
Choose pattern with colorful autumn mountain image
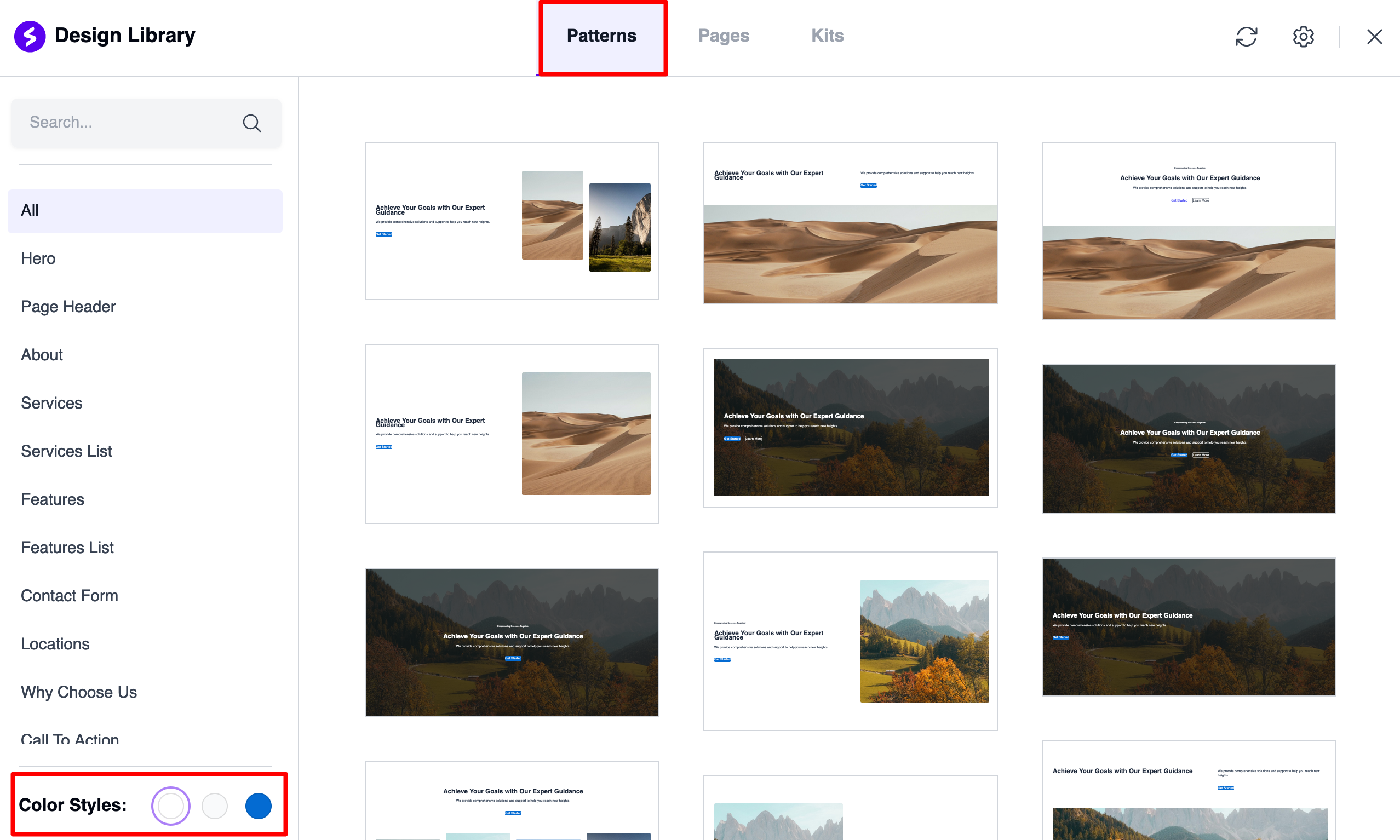pos(850,640)
